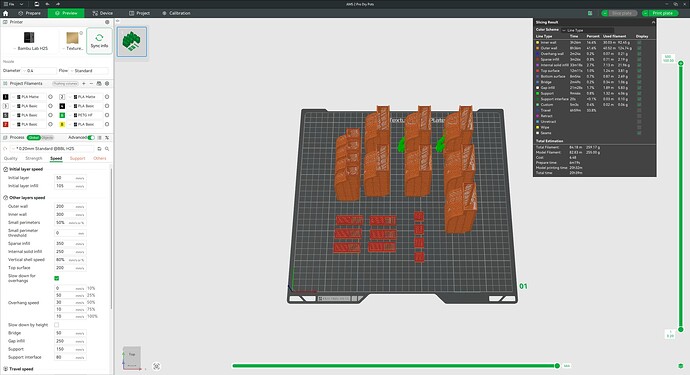690x375 pixels.
Task: Remove a filament with minus icon
Action: 91,83
